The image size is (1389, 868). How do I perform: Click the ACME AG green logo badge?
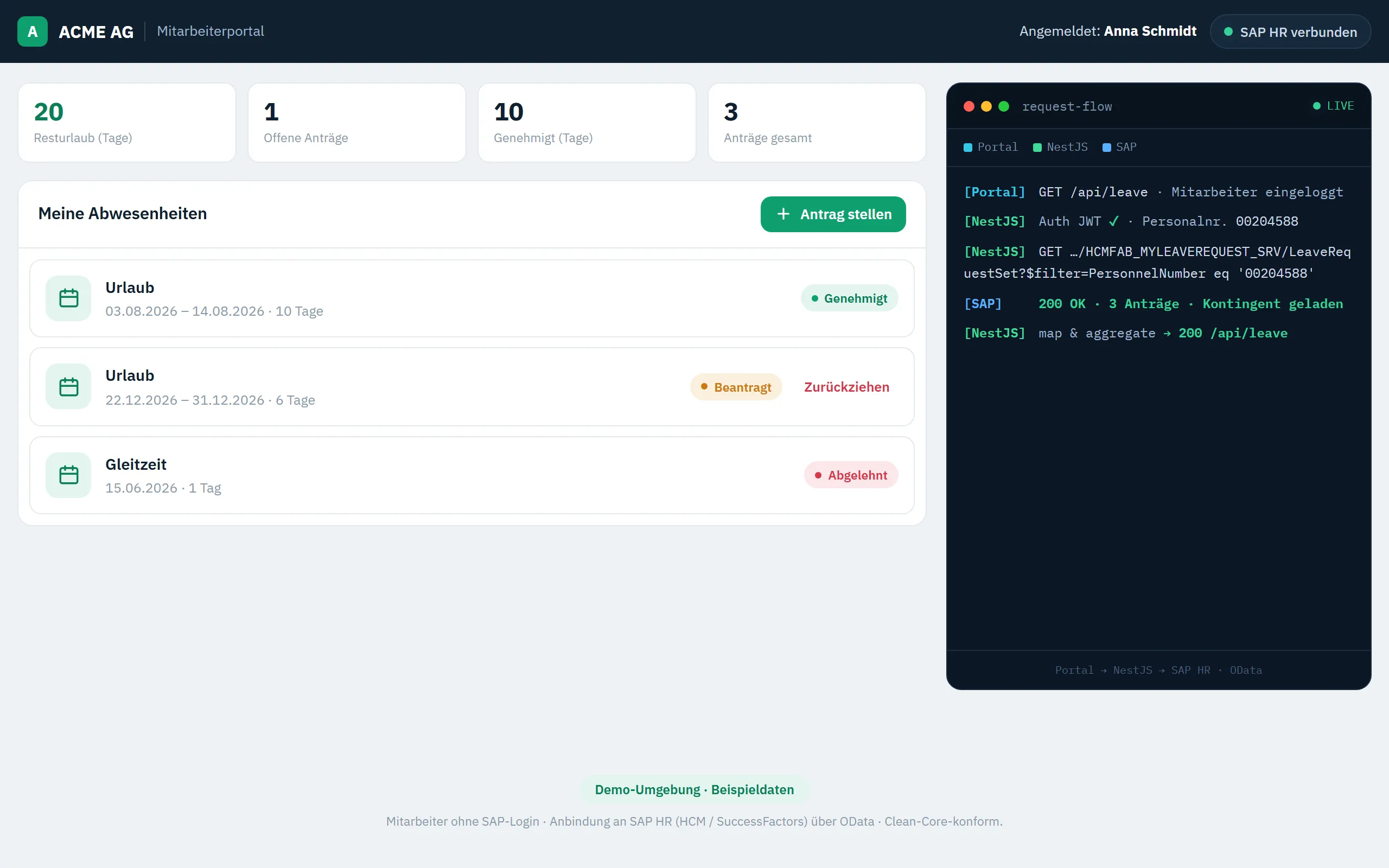pos(32,31)
